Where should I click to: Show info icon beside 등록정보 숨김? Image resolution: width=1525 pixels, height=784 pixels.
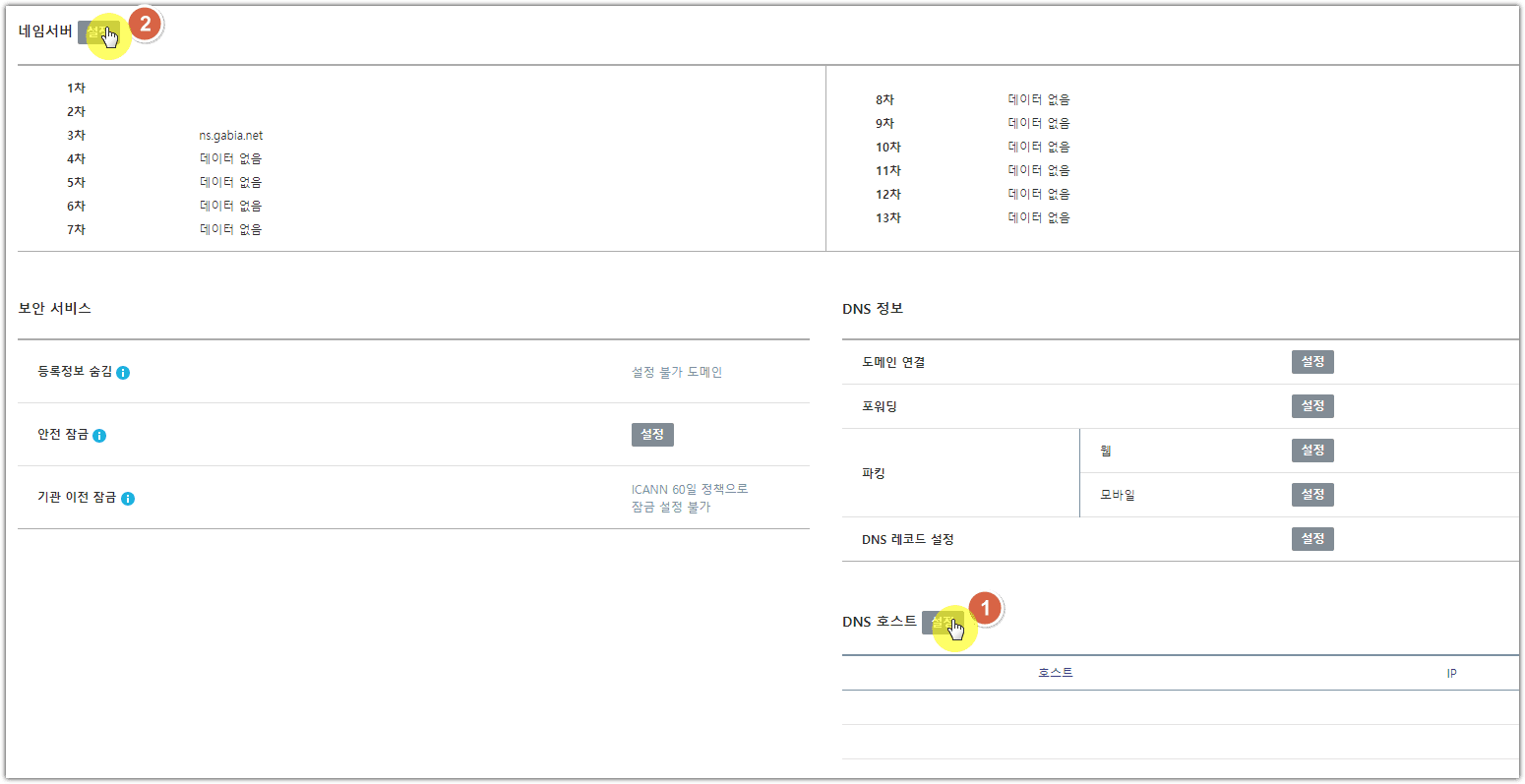point(123,373)
